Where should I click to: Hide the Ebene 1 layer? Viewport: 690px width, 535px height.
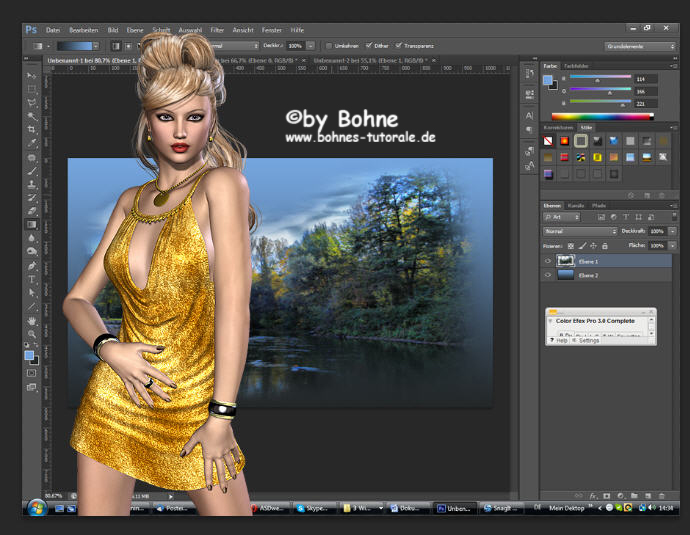coord(546,261)
